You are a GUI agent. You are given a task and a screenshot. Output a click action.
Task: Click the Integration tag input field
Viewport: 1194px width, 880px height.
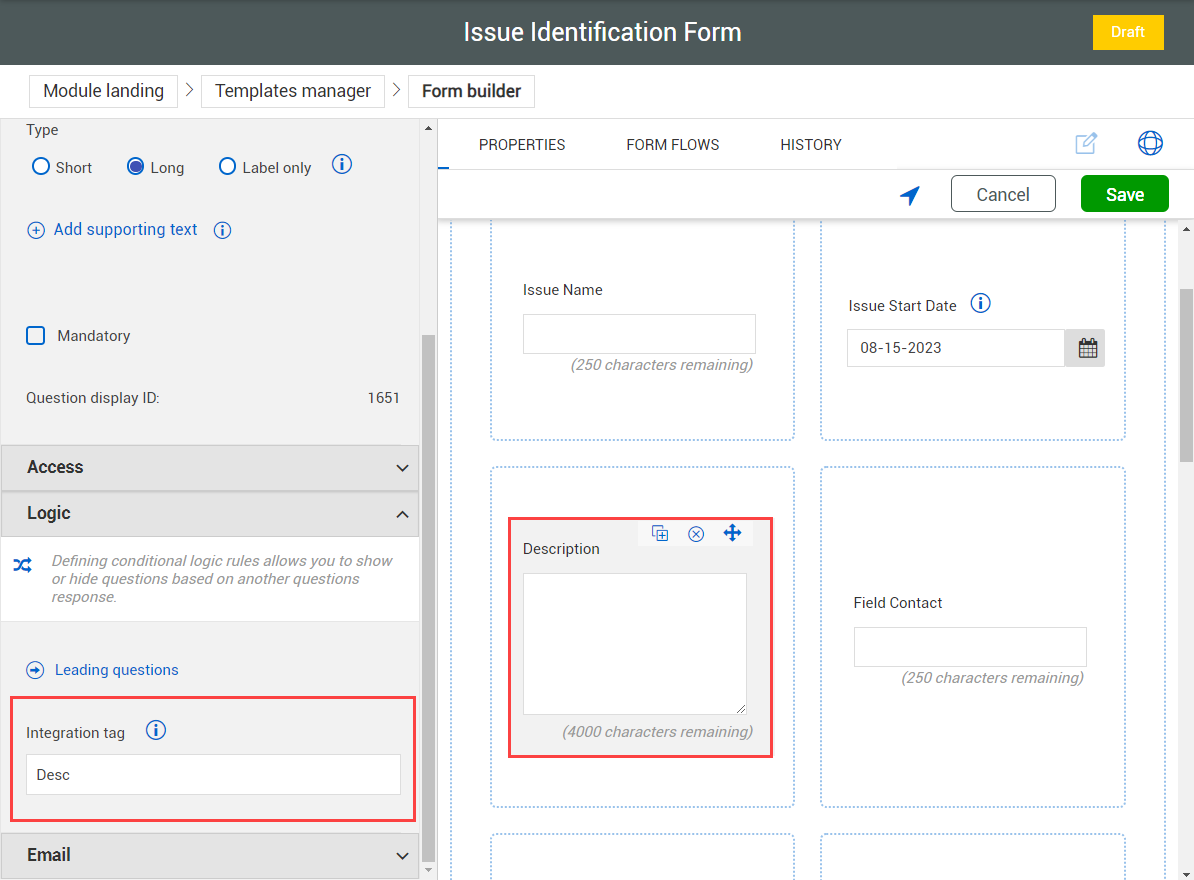point(212,774)
